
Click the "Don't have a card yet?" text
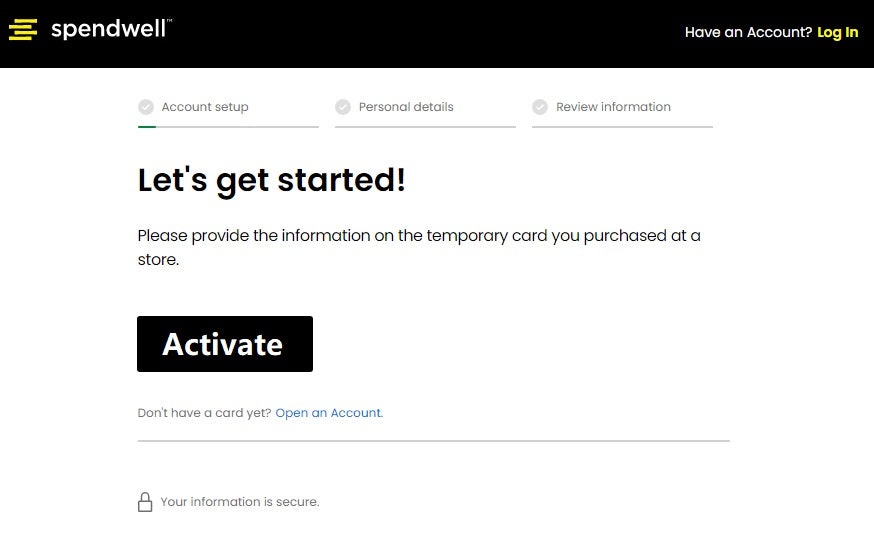[x=204, y=413]
